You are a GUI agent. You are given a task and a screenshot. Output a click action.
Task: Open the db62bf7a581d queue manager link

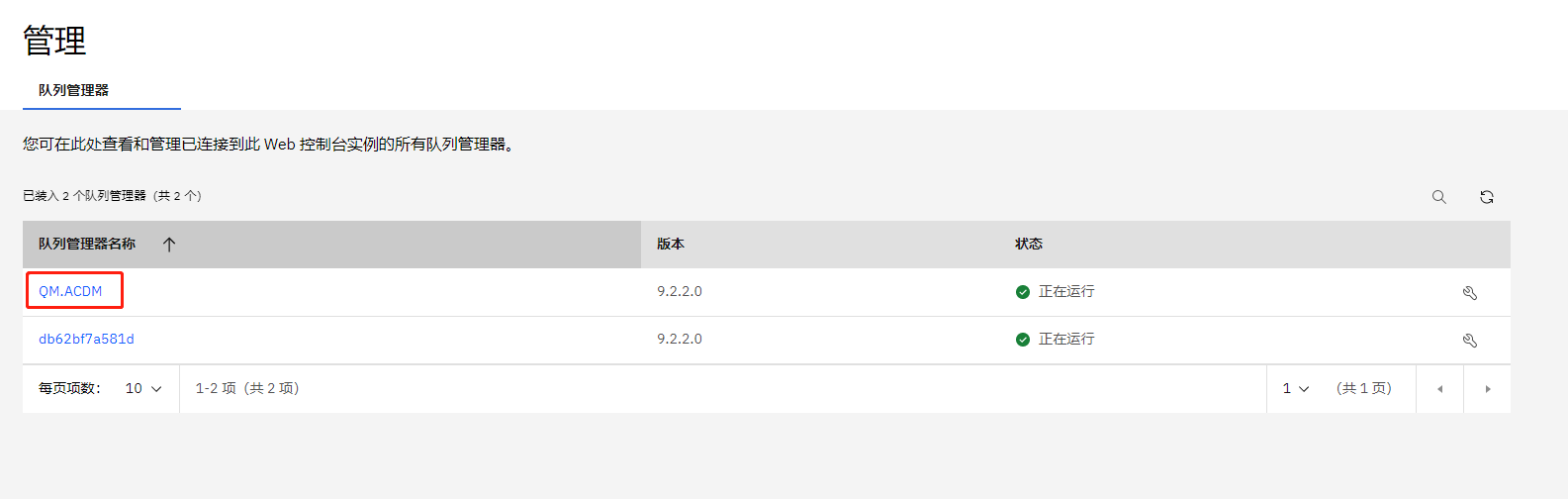click(86, 339)
